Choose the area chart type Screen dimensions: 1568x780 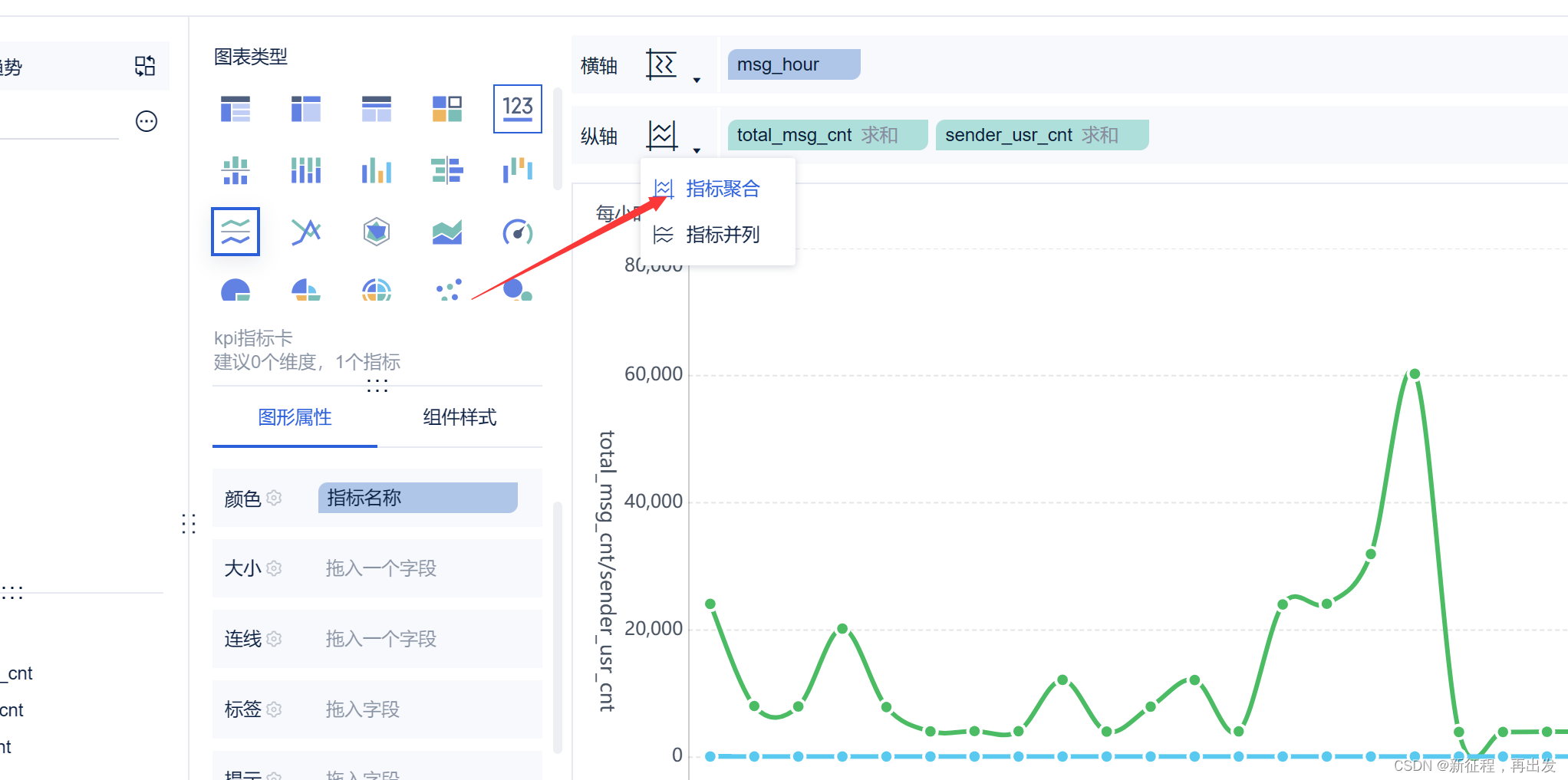[447, 231]
